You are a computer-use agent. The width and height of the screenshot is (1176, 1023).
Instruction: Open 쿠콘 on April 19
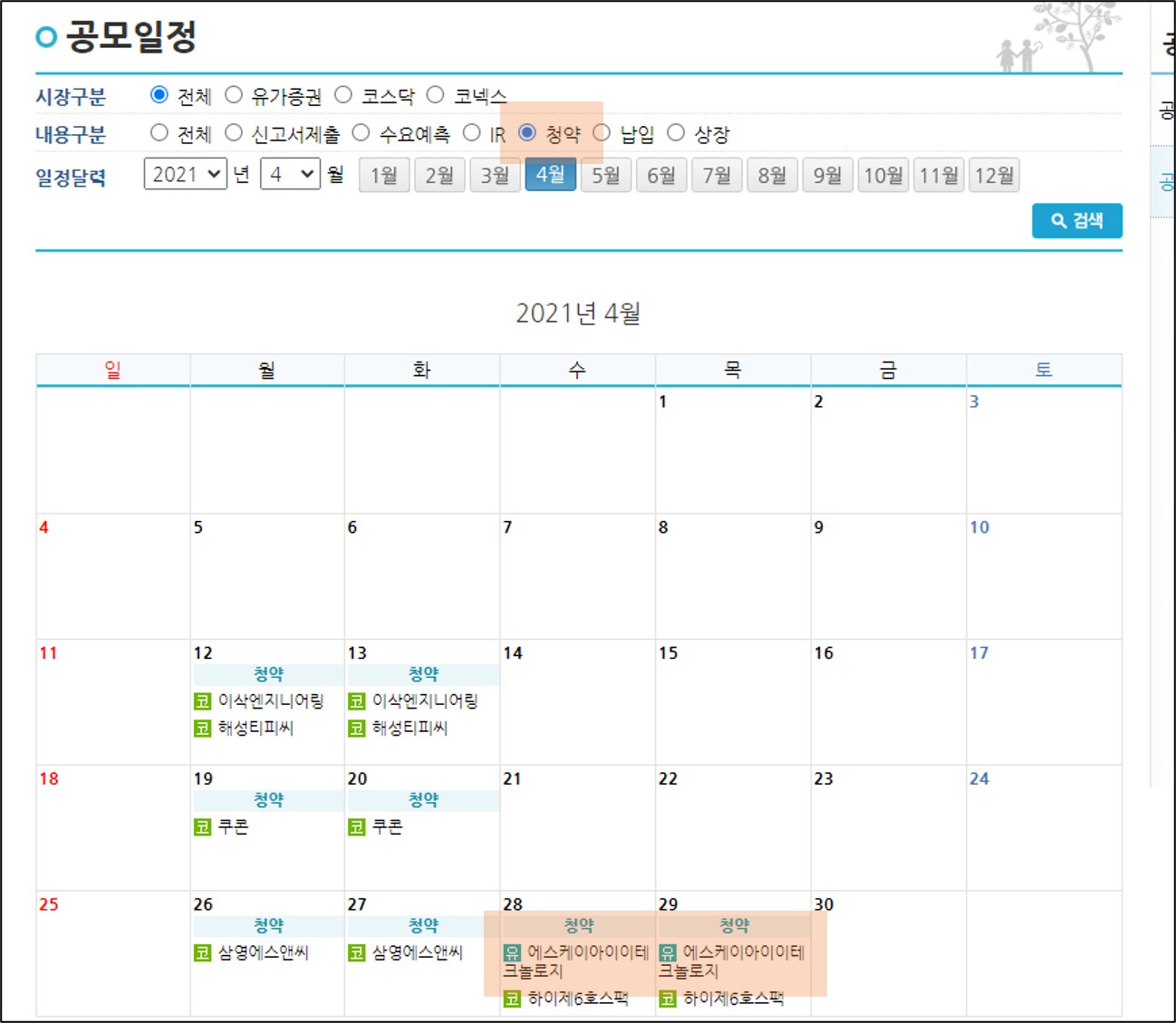(x=233, y=826)
